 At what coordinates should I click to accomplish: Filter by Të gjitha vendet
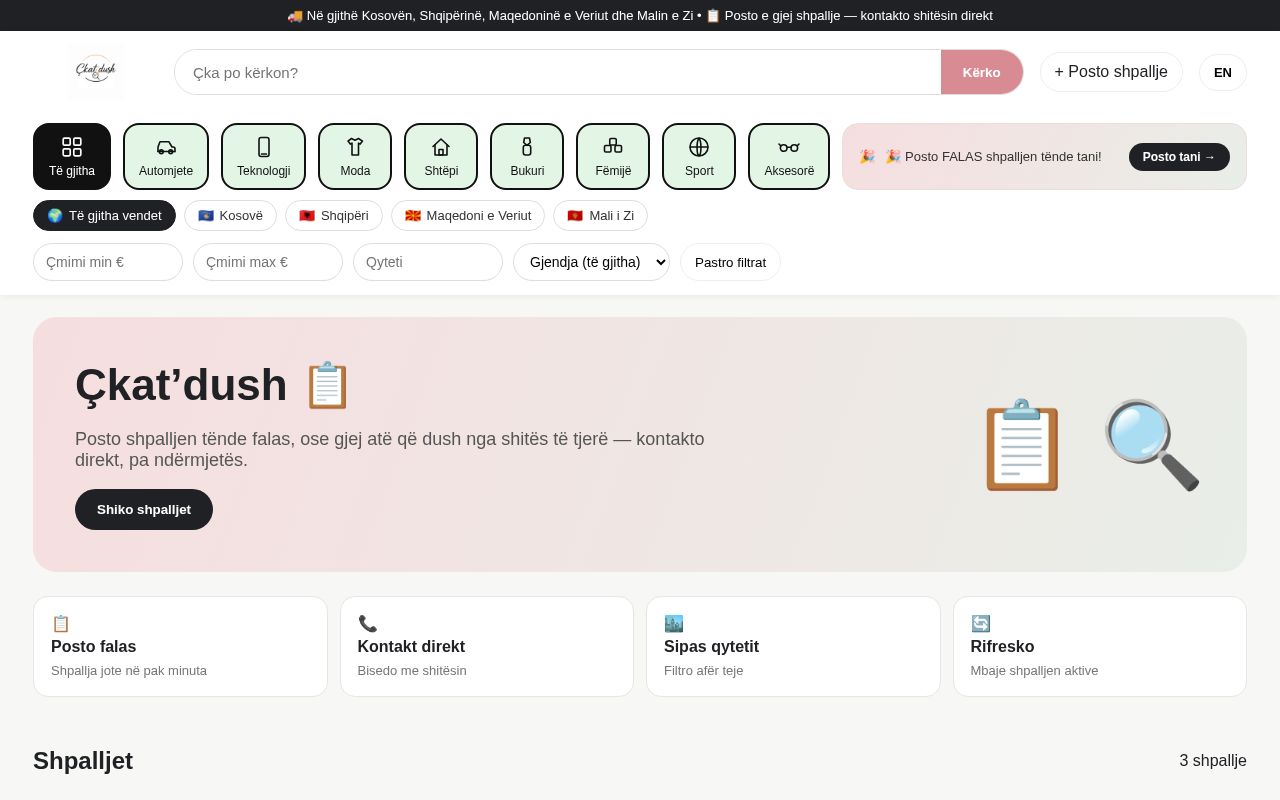104,215
